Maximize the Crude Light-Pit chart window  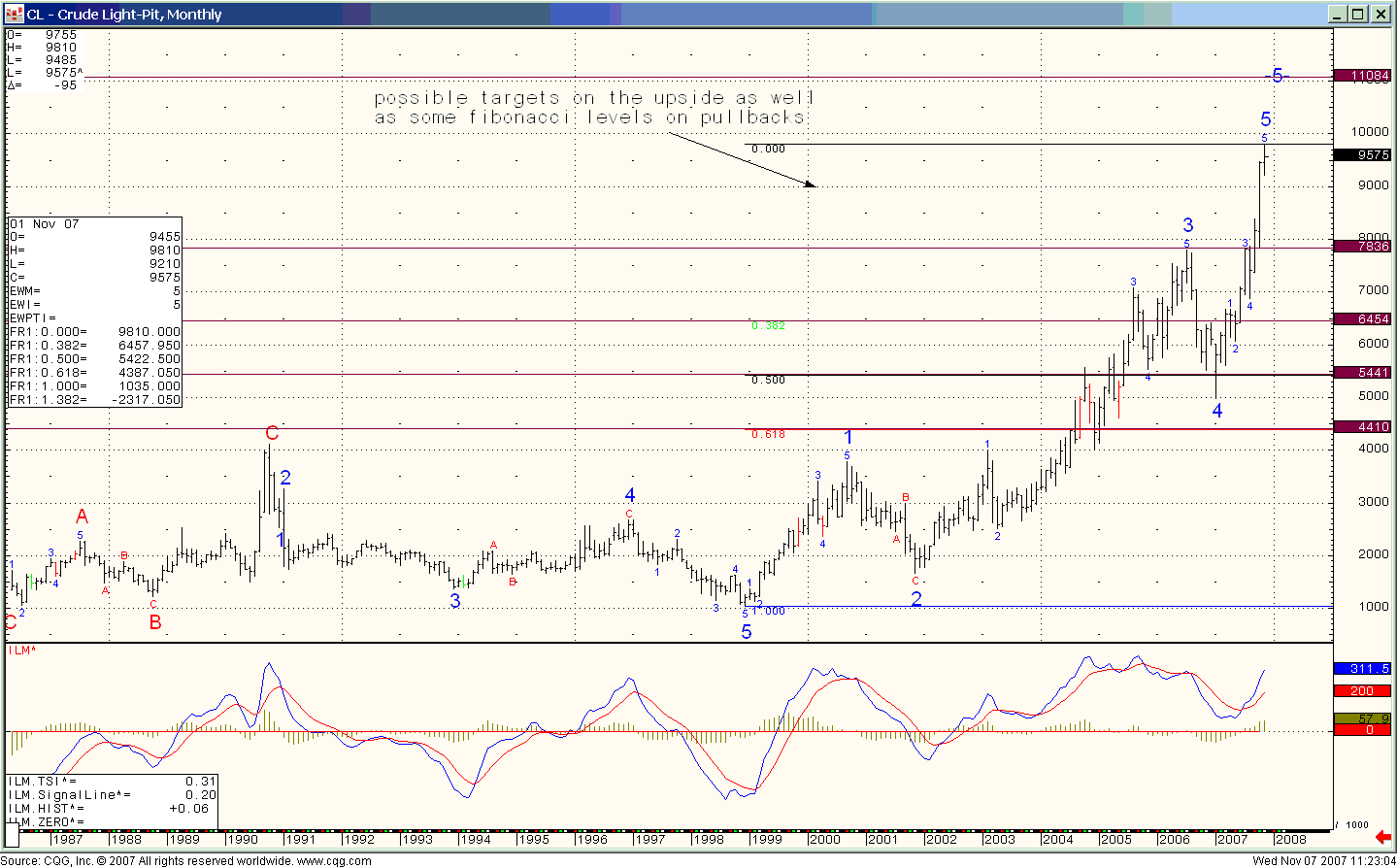pyautogui.click(x=1358, y=14)
